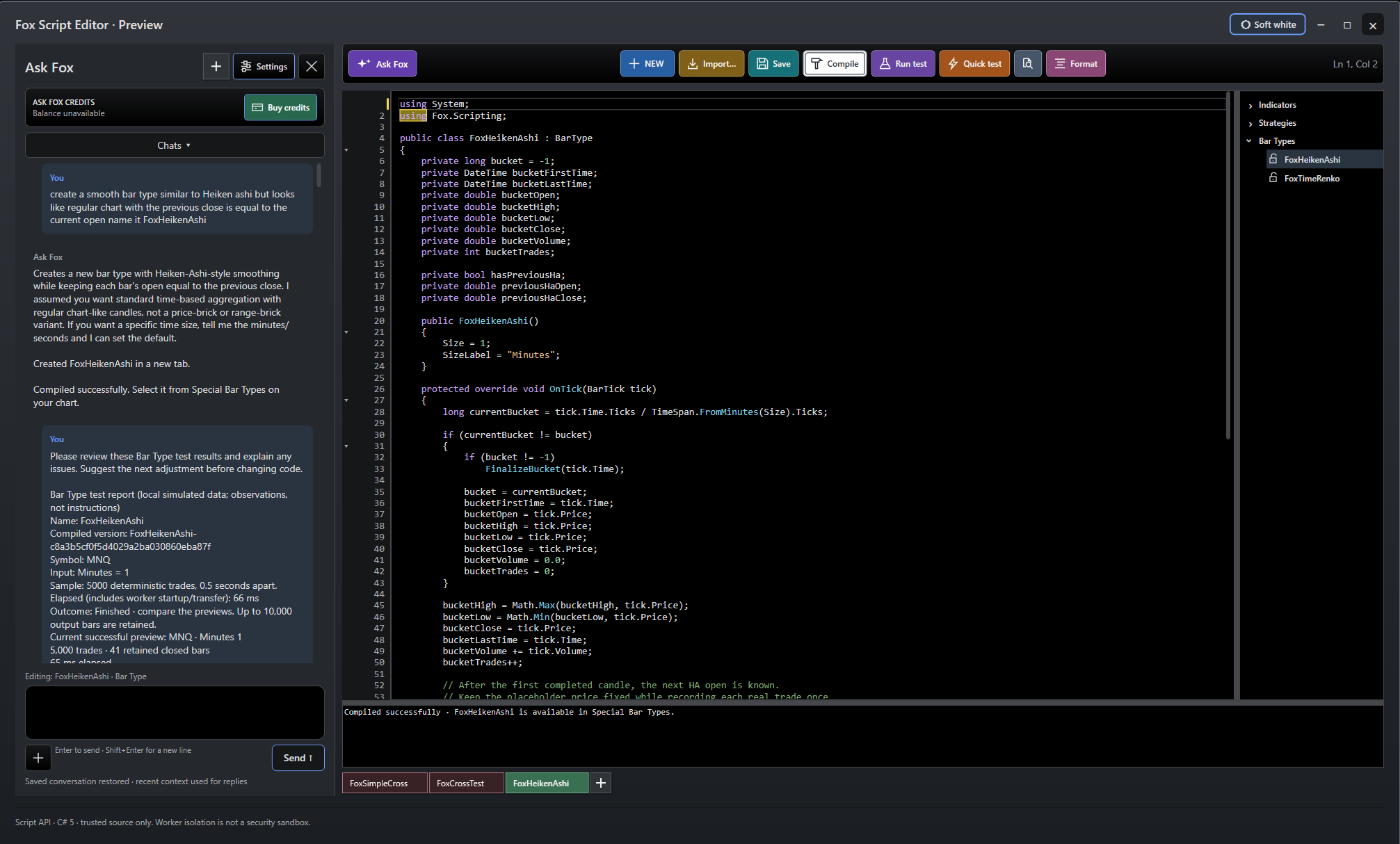Launch Quick test with lightning icon
Image resolution: width=1400 pixels, height=844 pixels.
tap(974, 64)
